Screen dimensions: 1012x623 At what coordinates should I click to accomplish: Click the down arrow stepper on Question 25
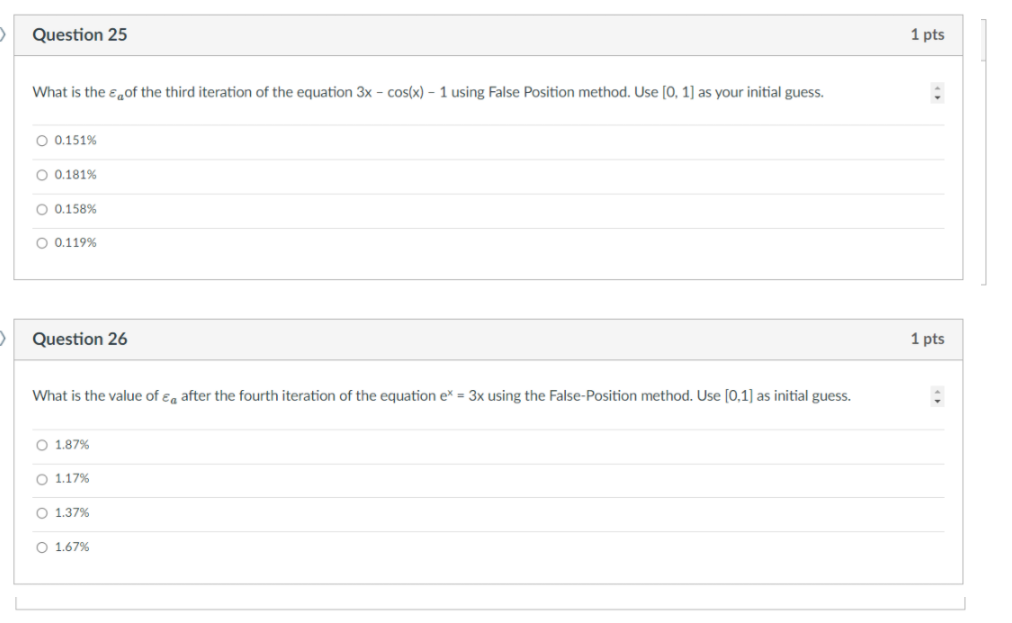936,97
